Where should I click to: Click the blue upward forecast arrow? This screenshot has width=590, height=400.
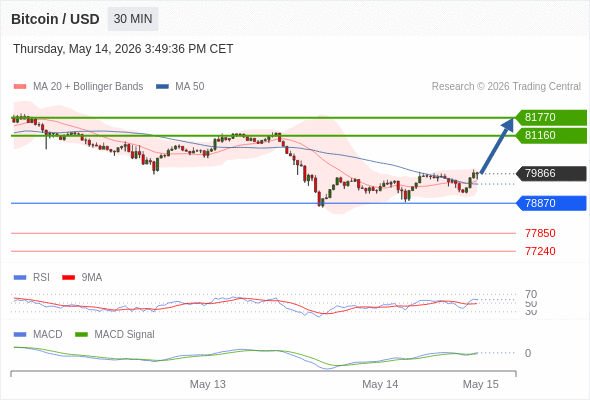[497, 146]
